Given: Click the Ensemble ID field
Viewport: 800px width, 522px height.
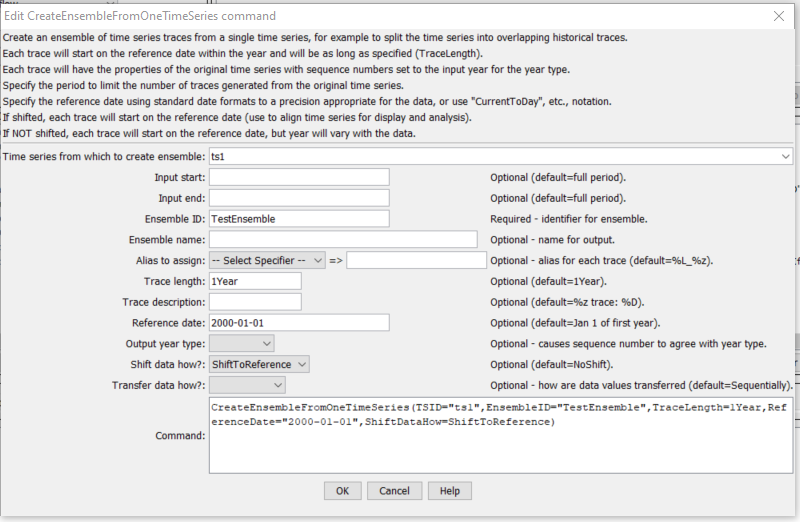Looking at the screenshot, I should coord(299,219).
